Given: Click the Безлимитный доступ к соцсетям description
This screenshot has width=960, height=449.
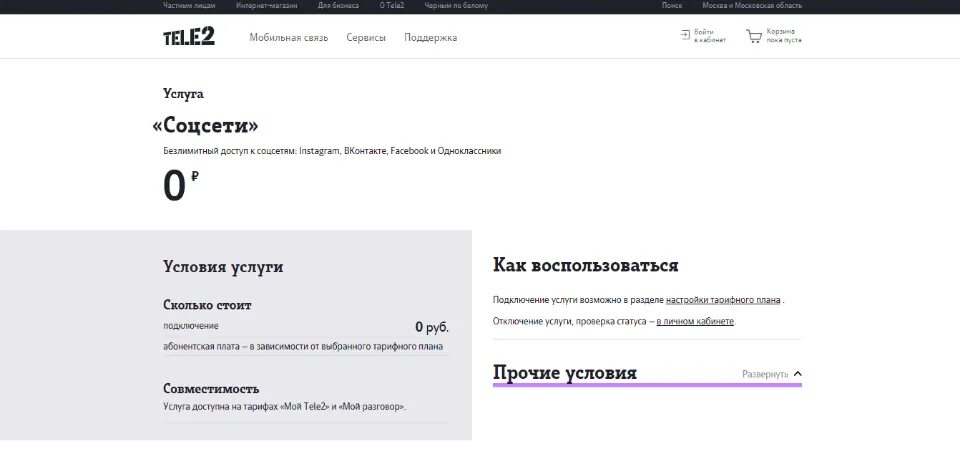Looking at the screenshot, I should point(332,151).
